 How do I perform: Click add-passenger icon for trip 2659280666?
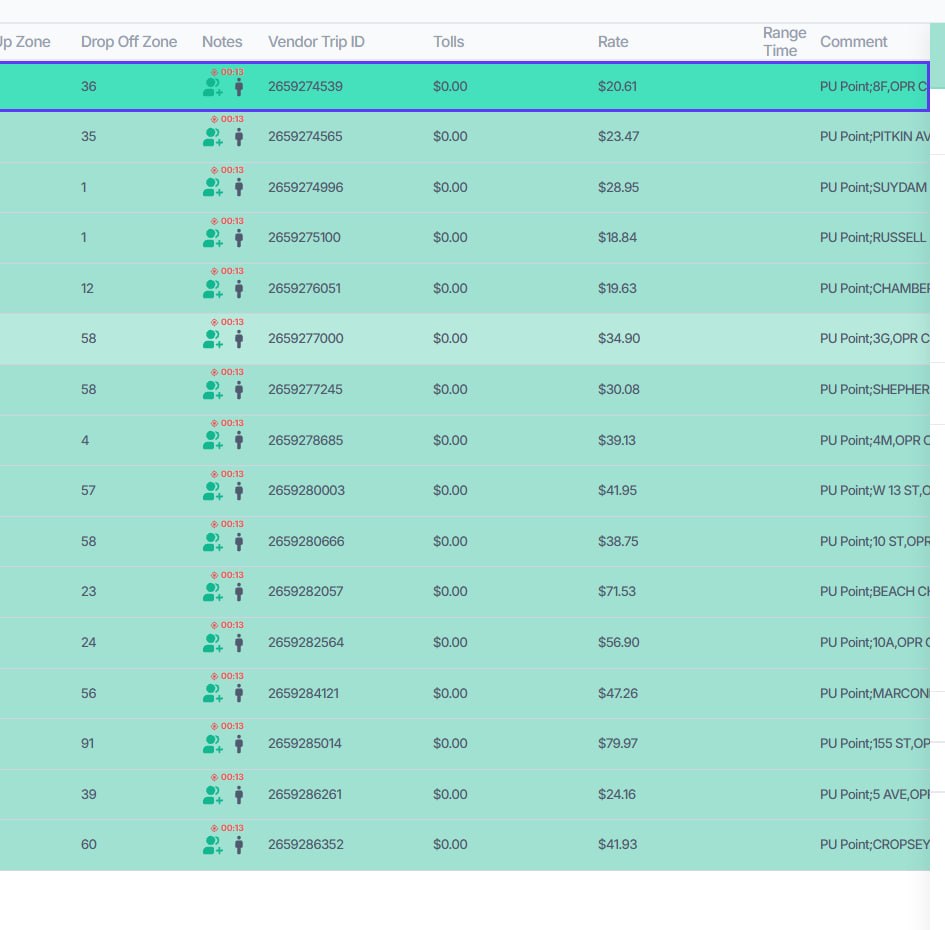pos(212,542)
